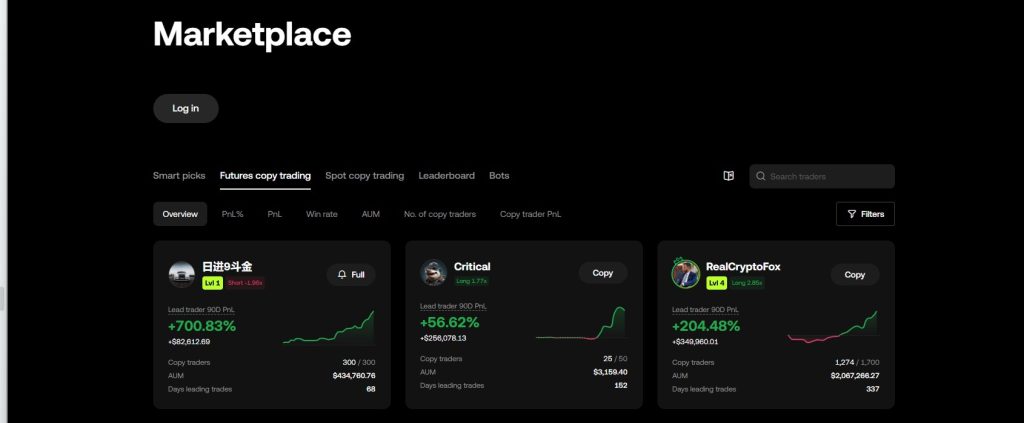Click the $3,159.40 AUM value

(x=610, y=372)
